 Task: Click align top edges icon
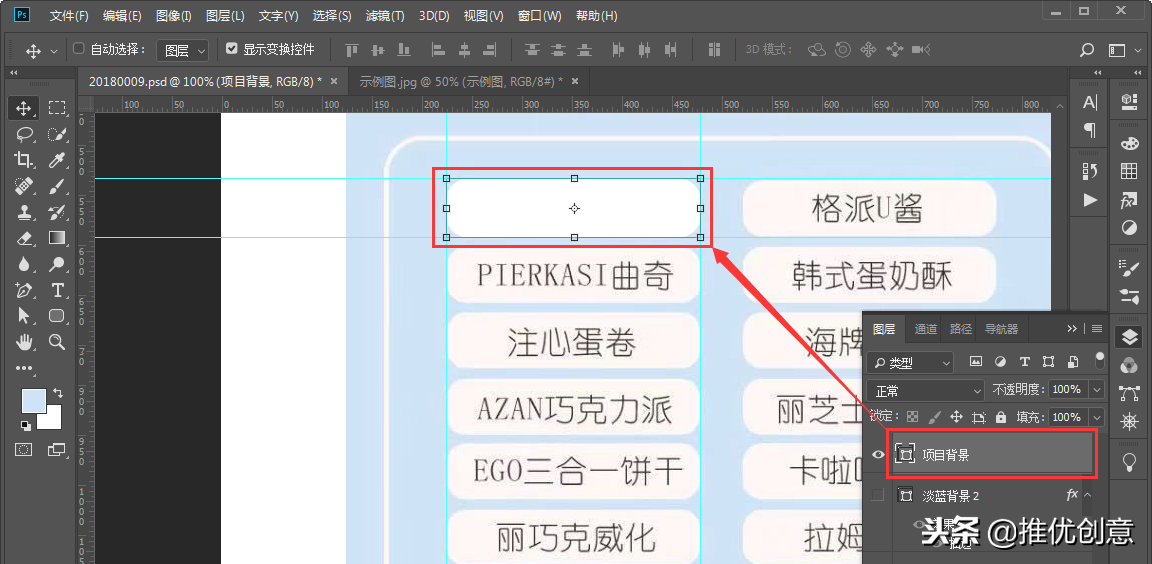pos(352,50)
